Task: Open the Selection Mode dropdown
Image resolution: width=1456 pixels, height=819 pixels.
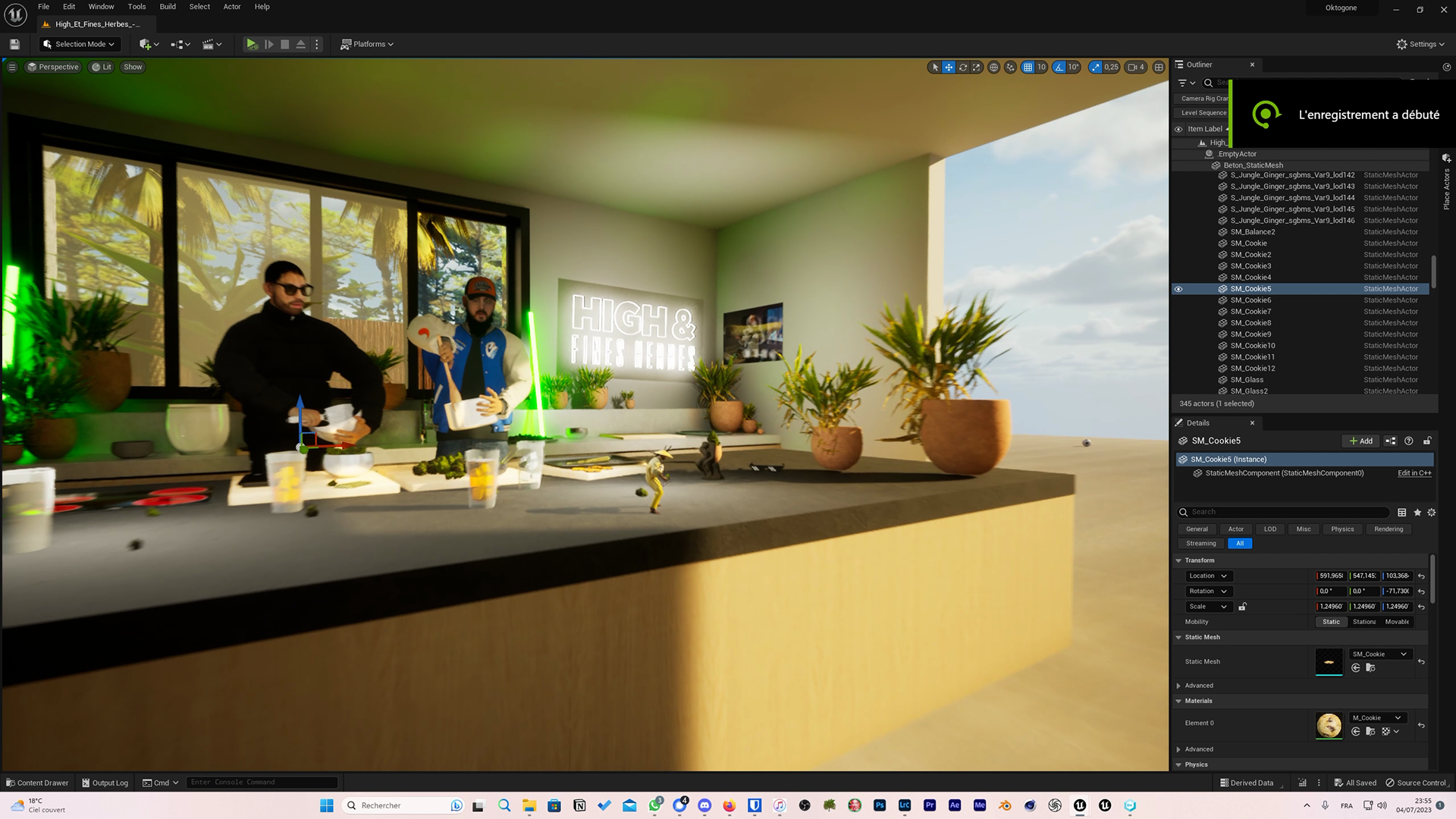Action: click(79, 44)
